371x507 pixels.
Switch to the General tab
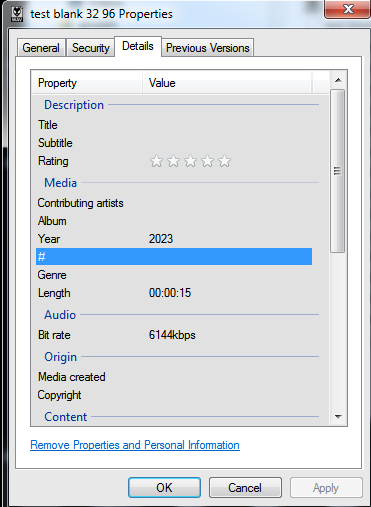(x=41, y=48)
